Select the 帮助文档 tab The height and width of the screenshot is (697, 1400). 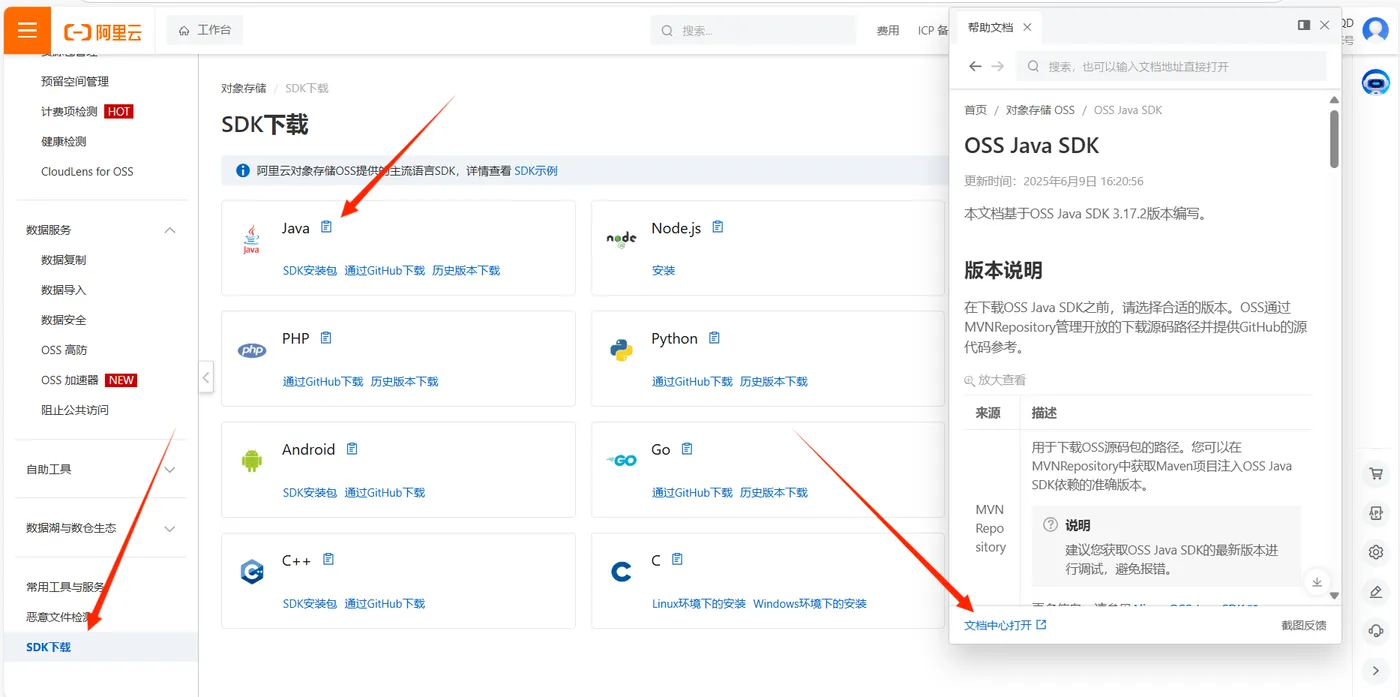pyautogui.click(x=990, y=28)
